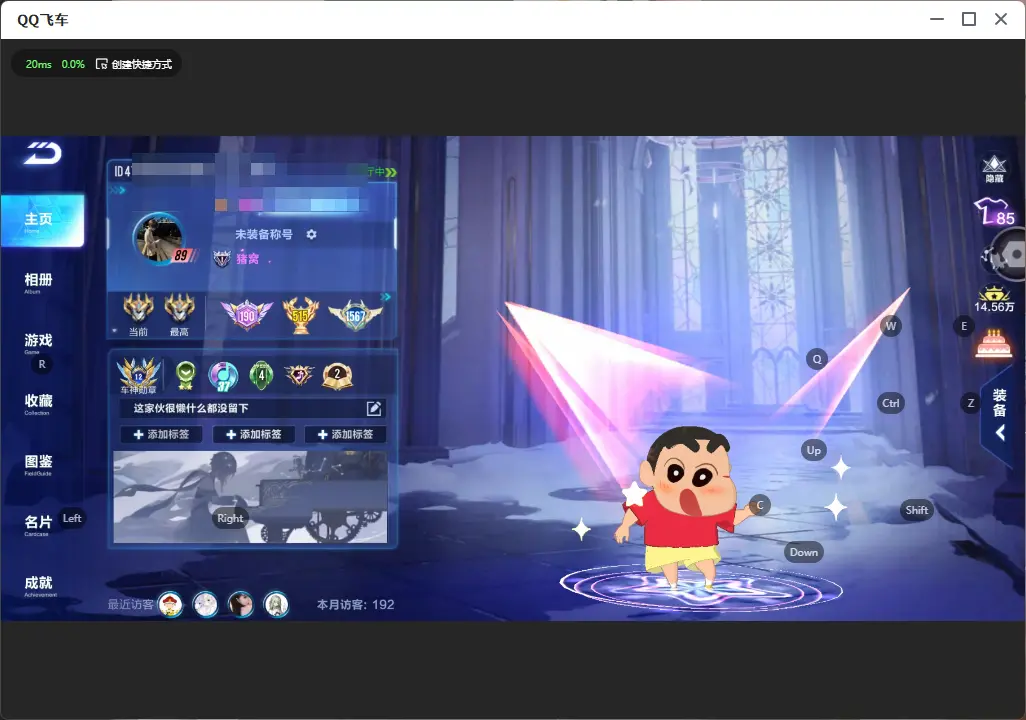The height and width of the screenshot is (720, 1026).
Task: Maximize the QQ飞车 window
Action: click(969, 20)
